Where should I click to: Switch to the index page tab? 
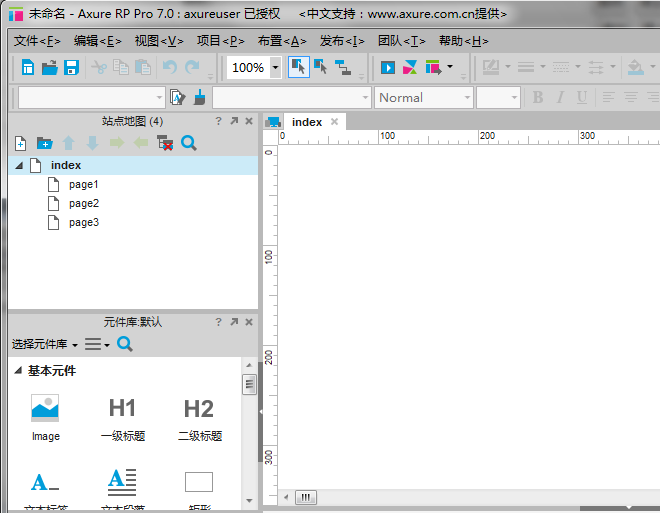(306, 122)
